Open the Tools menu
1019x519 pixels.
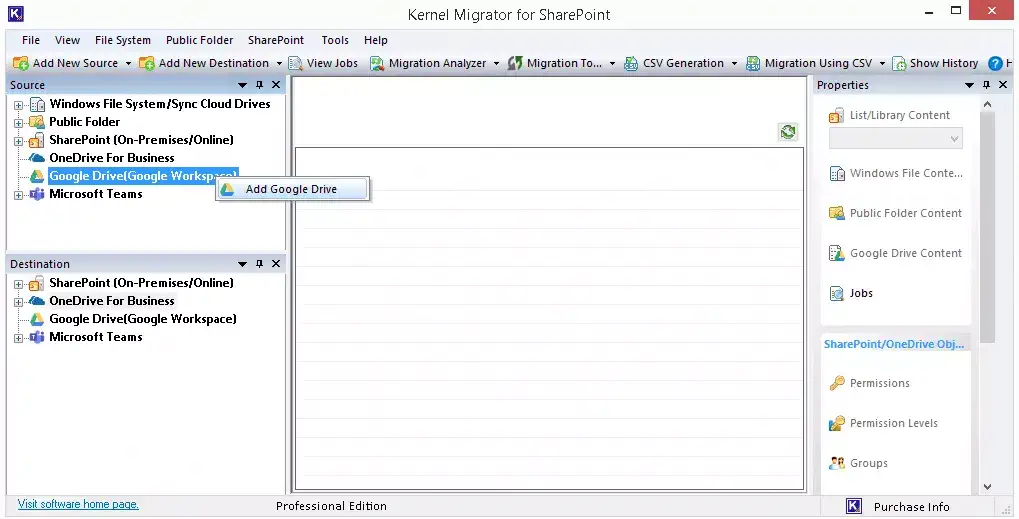tap(335, 40)
